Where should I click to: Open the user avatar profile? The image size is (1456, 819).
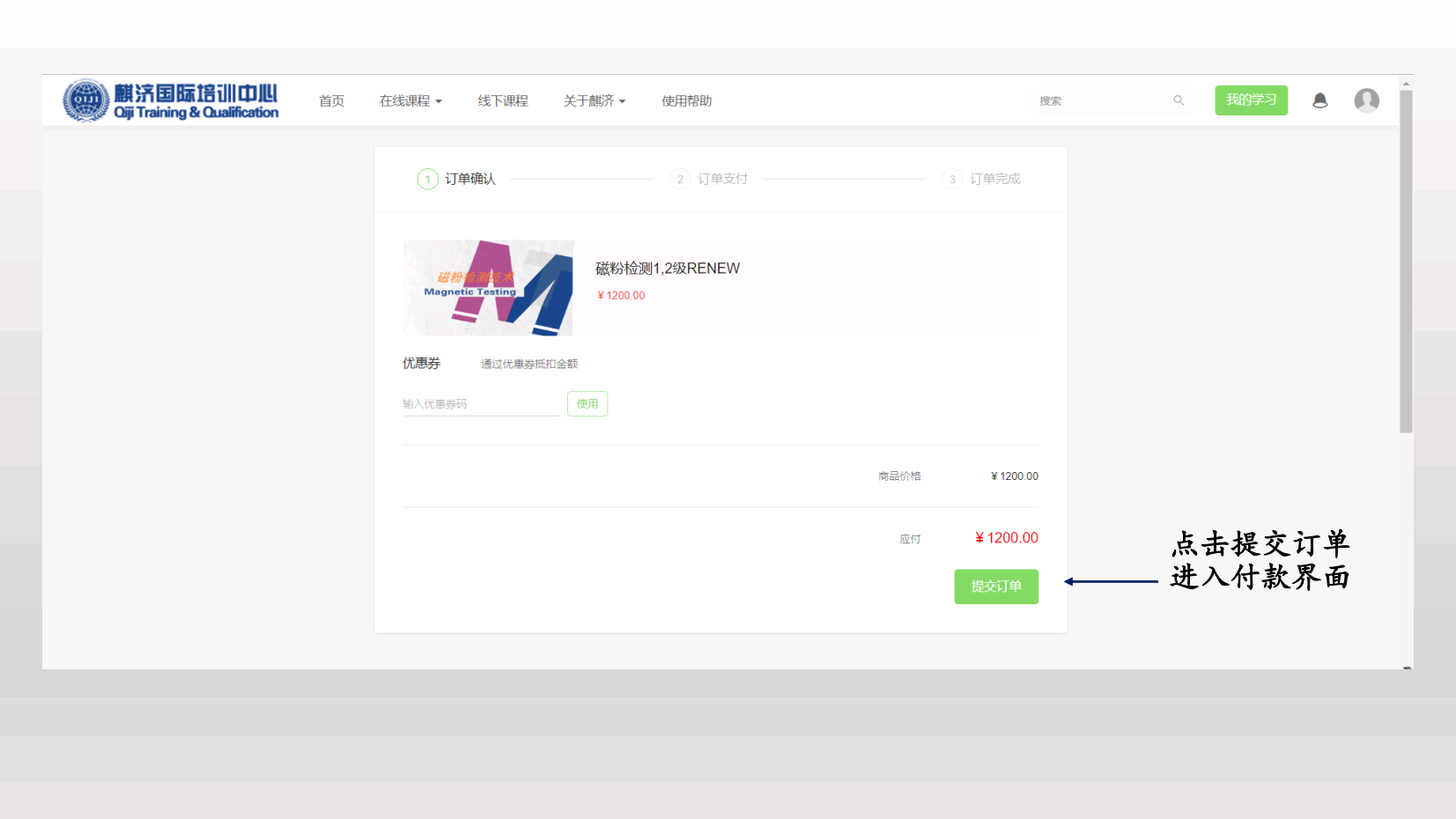pyautogui.click(x=1366, y=100)
